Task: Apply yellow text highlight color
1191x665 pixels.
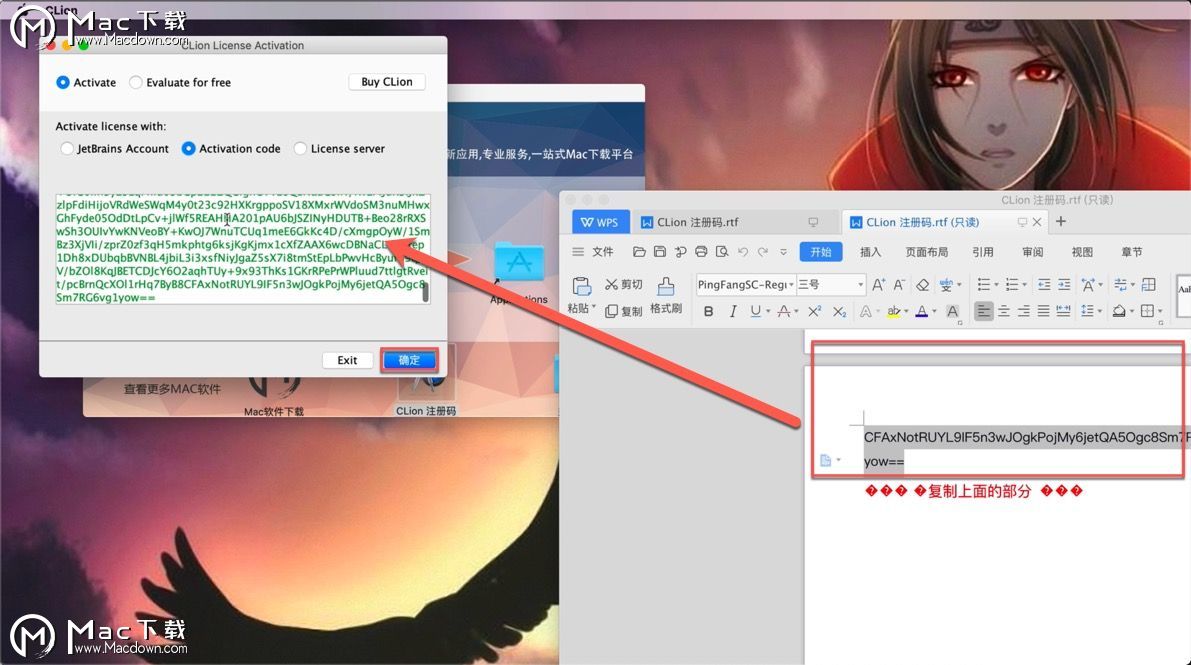Action: pos(894,311)
